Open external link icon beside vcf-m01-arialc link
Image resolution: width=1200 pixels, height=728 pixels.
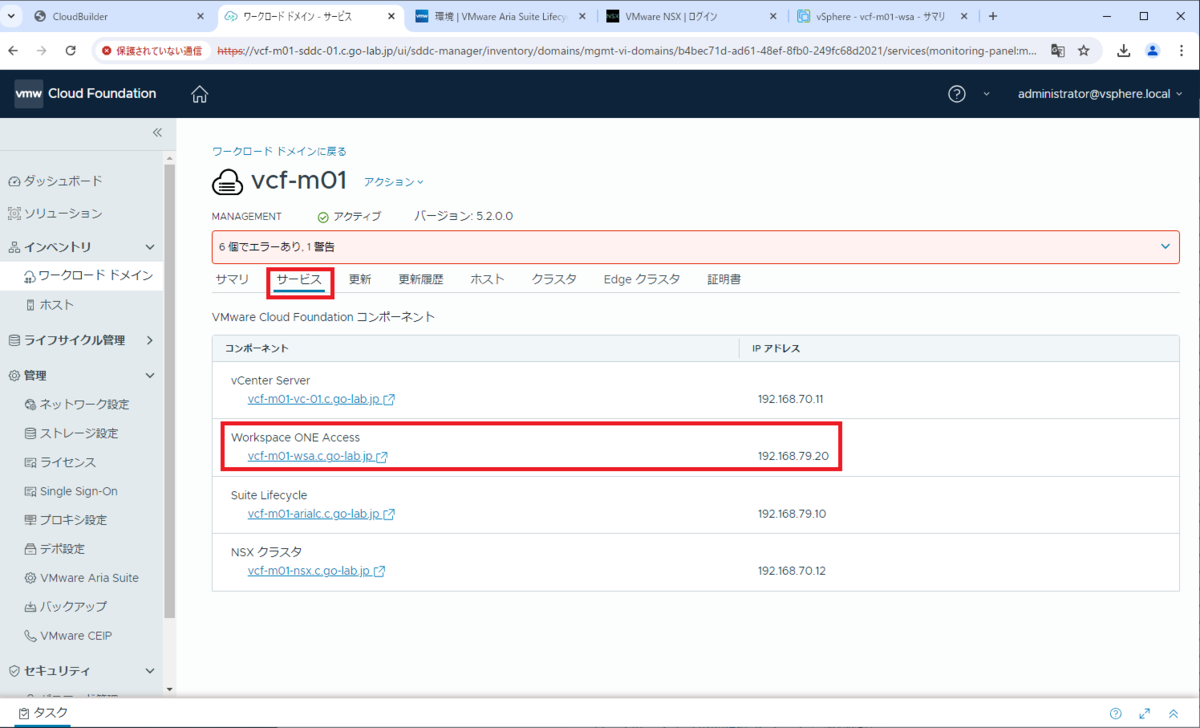click(389, 515)
